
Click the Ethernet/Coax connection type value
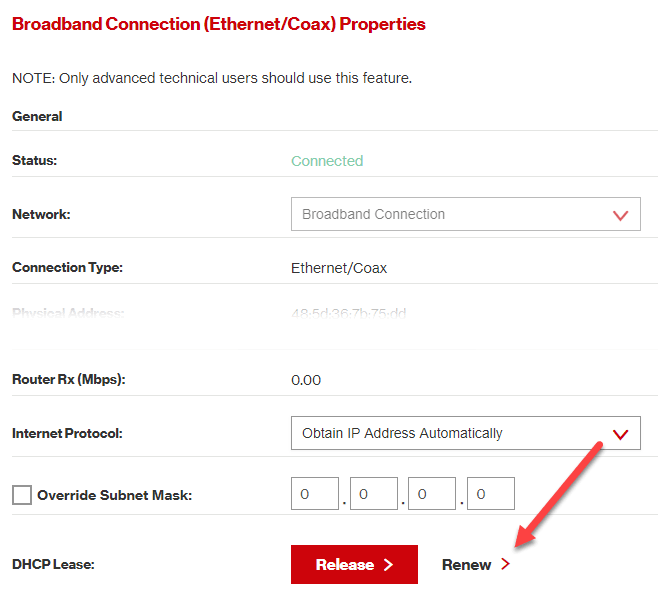pyautogui.click(x=339, y=268)
